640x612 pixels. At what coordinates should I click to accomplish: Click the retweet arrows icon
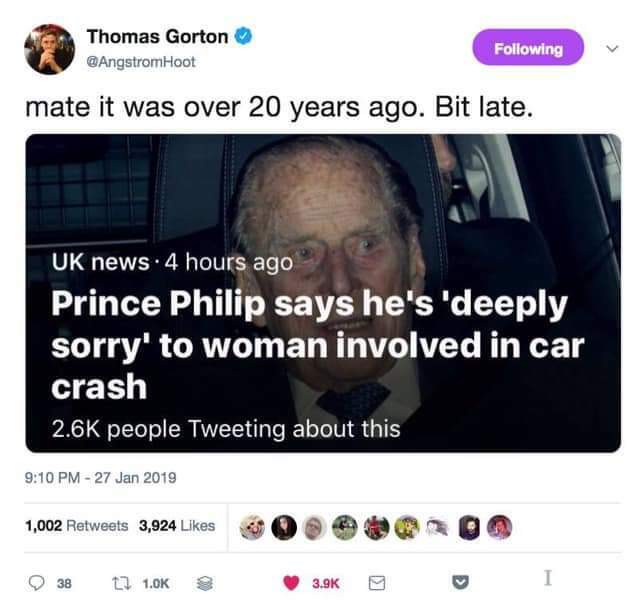pos(122,583)
